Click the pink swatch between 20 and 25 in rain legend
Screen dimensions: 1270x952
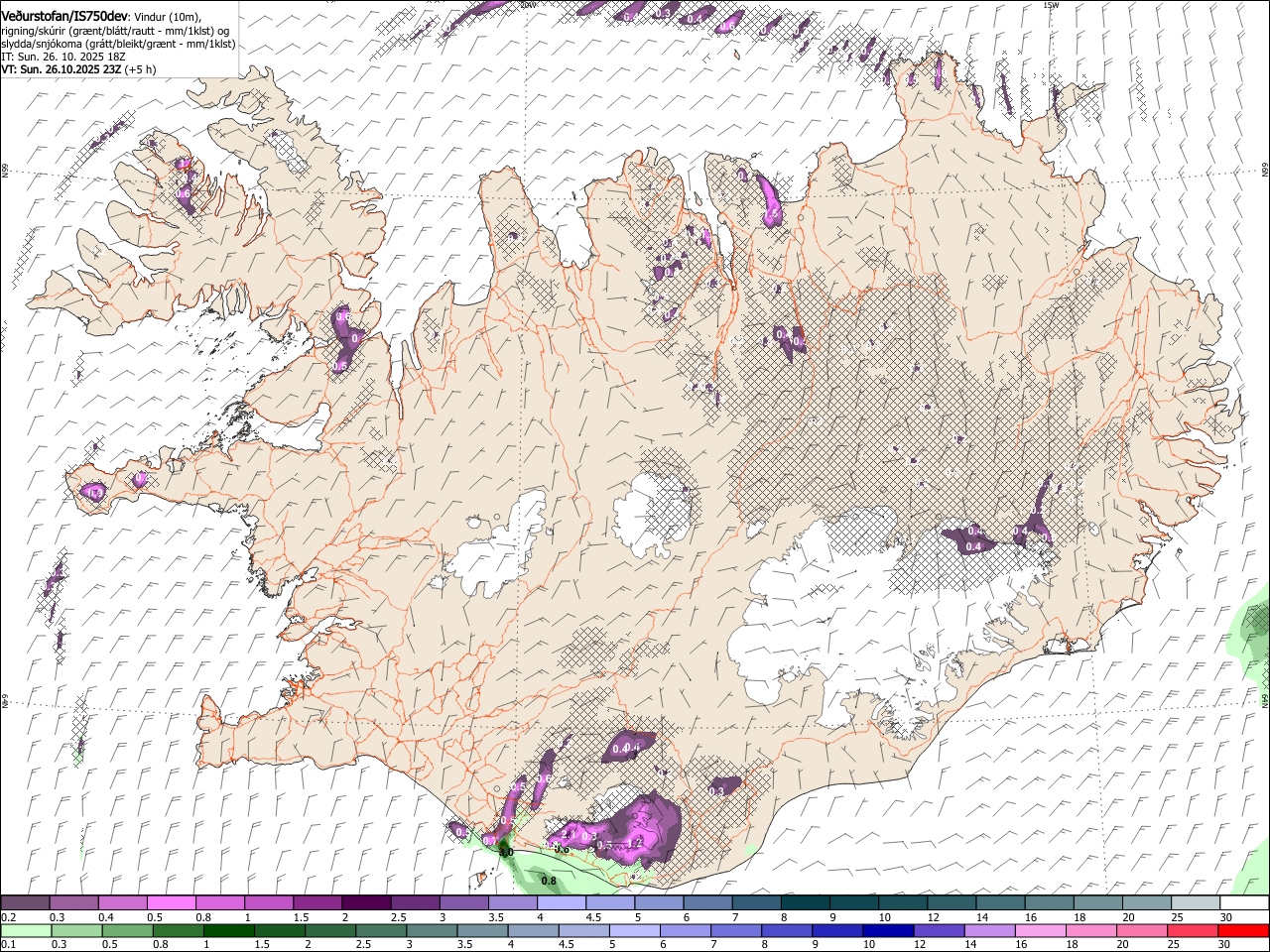tap(1140, 930)
